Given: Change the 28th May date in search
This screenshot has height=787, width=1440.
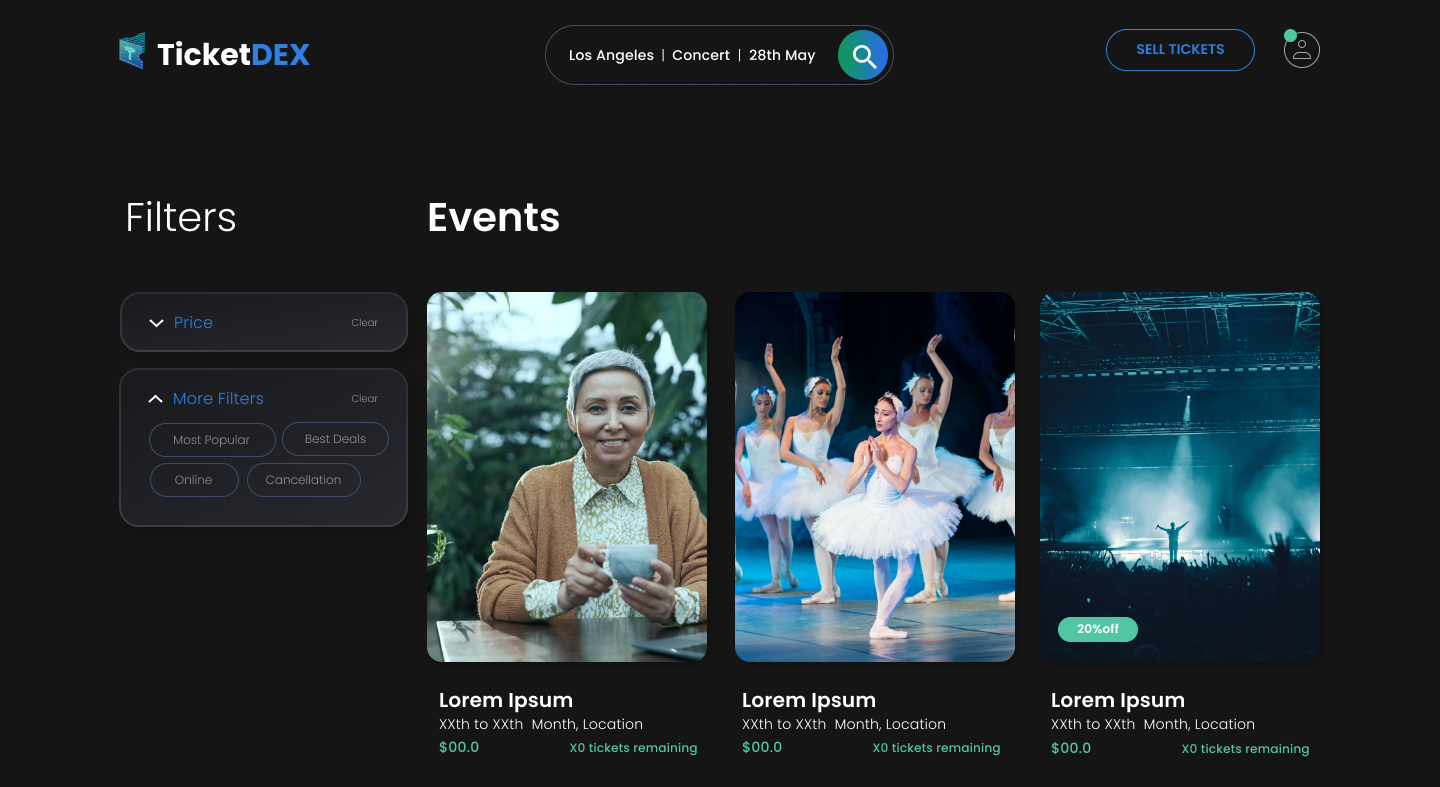Looking at the screenshot, I should 782,55.
